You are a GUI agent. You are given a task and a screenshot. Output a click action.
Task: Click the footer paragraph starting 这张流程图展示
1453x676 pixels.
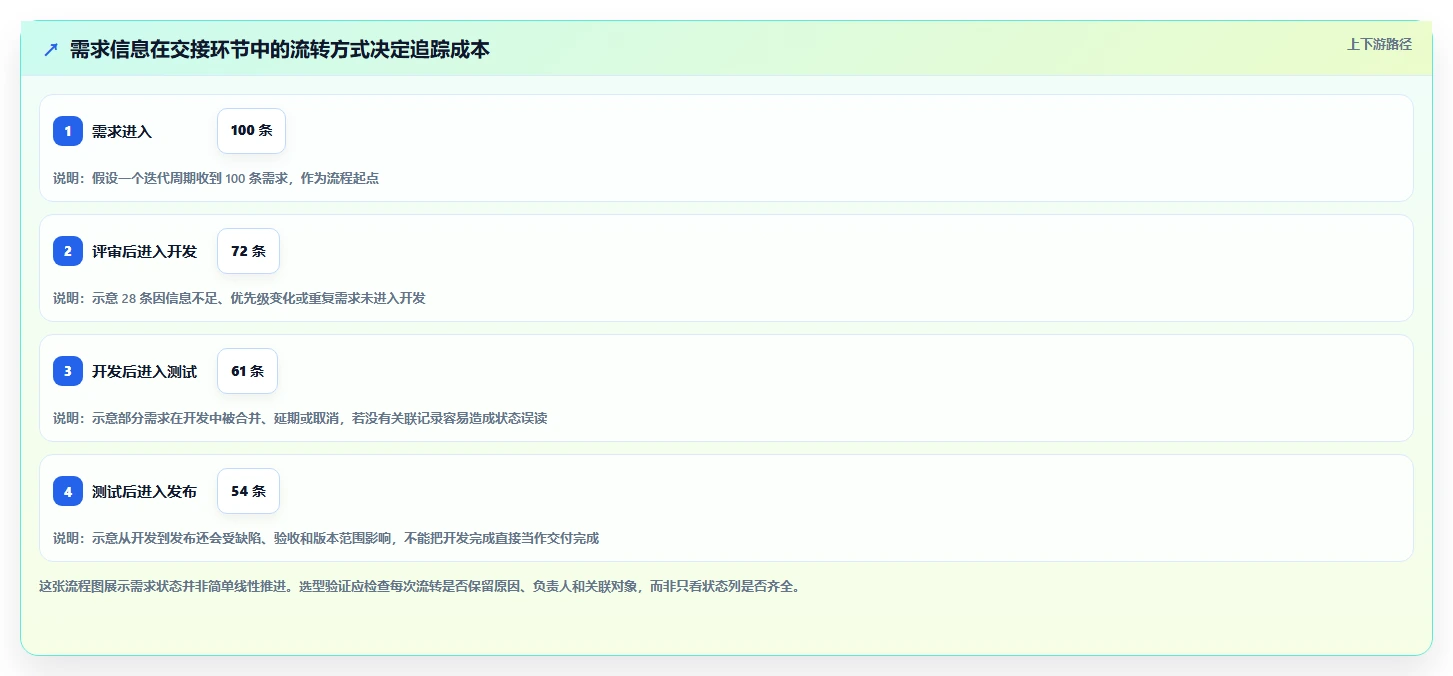[x=419, y=586]
